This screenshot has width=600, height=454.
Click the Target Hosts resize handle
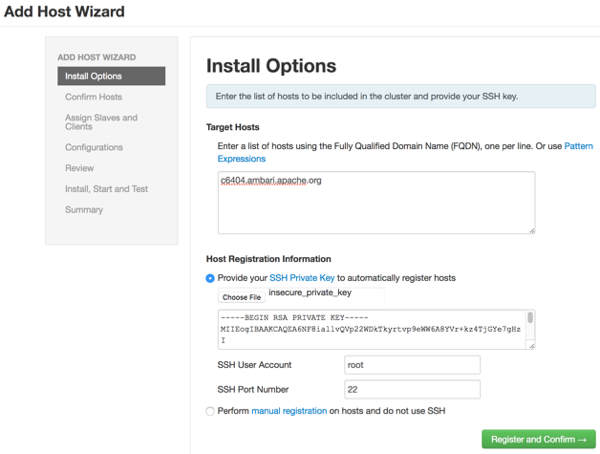pos(531,230)
